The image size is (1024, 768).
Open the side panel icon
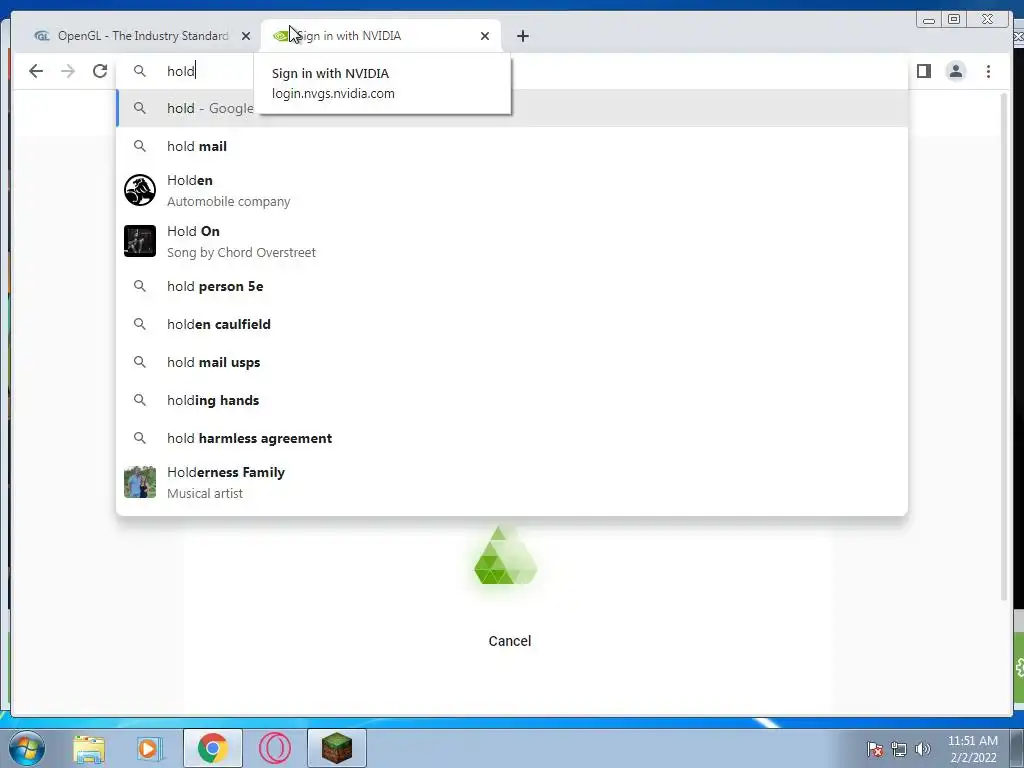coord(923,71)
